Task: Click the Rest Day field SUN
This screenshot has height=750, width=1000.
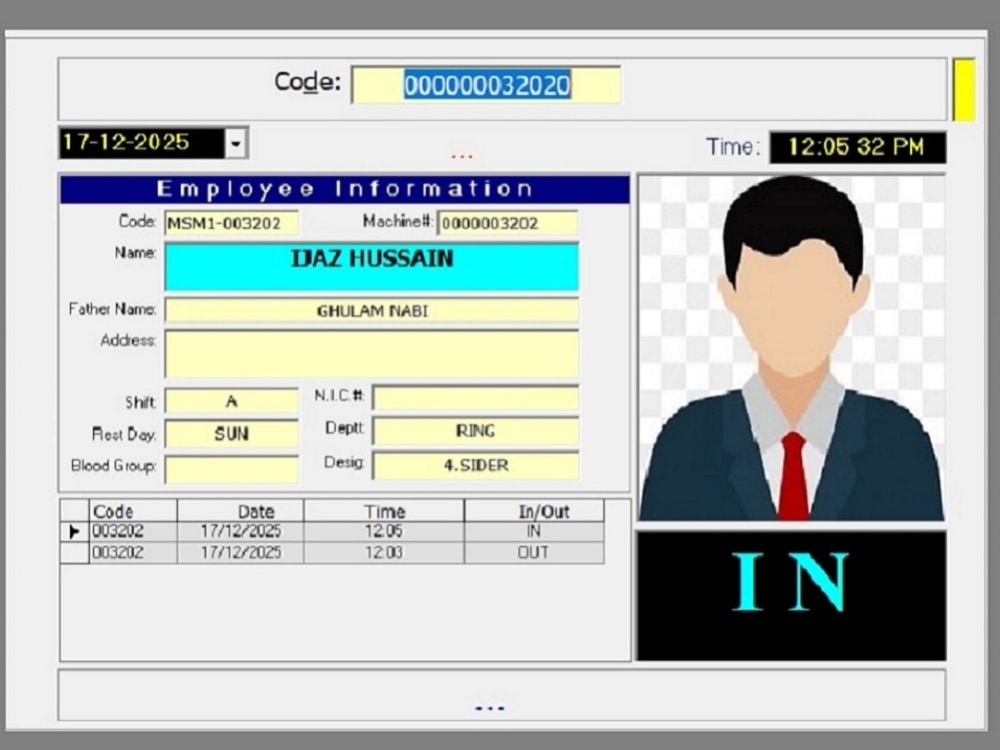Action: [x=232, y=434]
